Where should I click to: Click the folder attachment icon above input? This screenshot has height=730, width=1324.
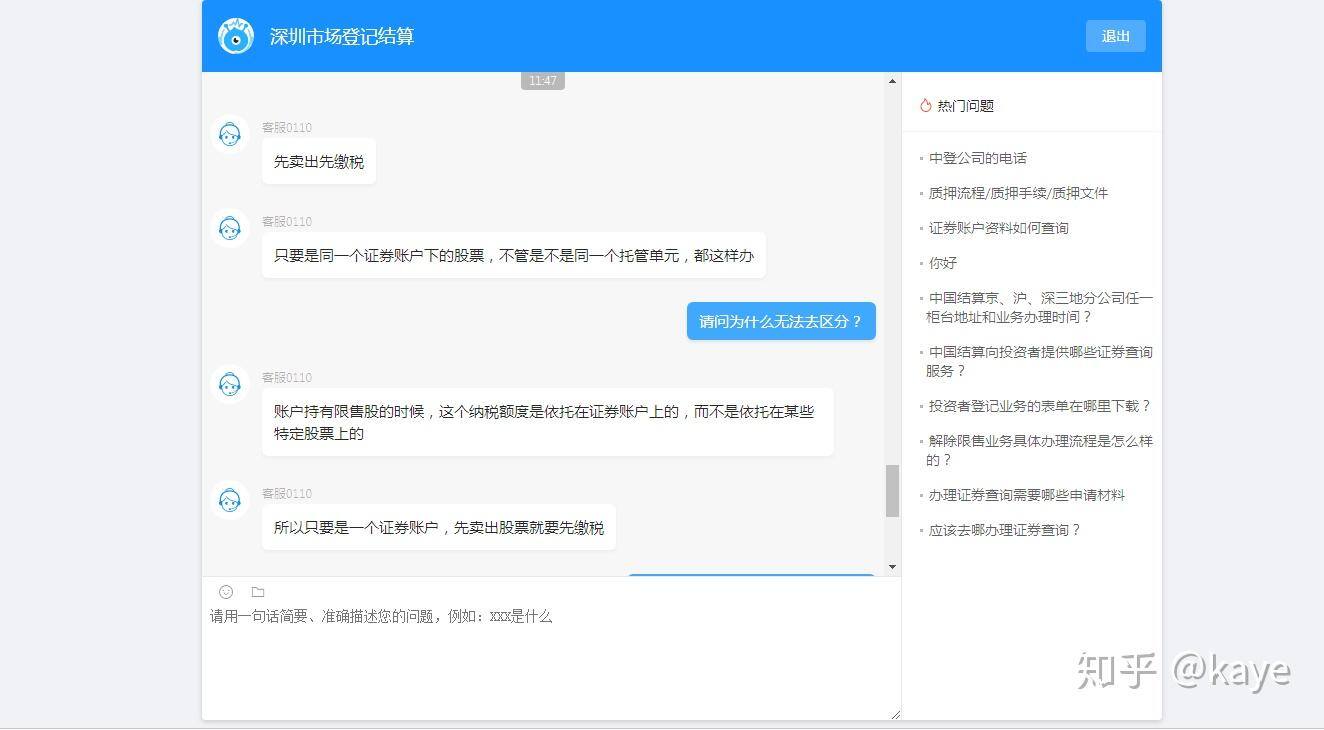[258, 592]
